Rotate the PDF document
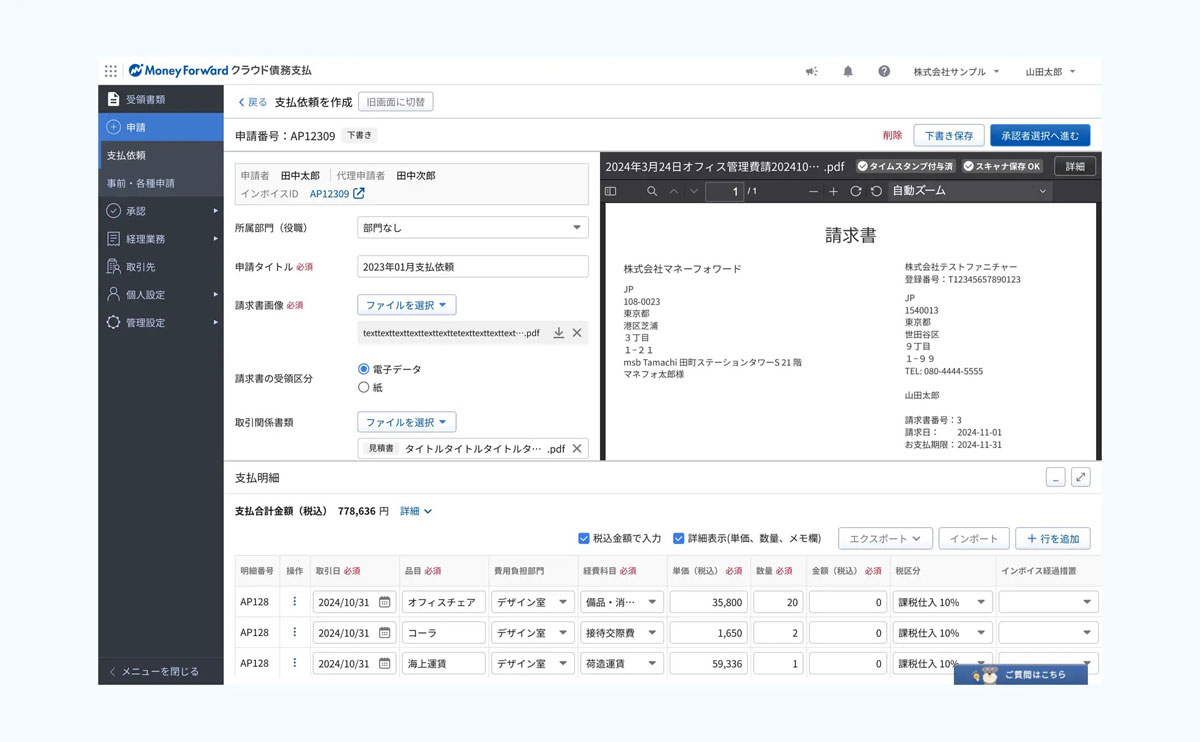 click(x=857, y=191)
